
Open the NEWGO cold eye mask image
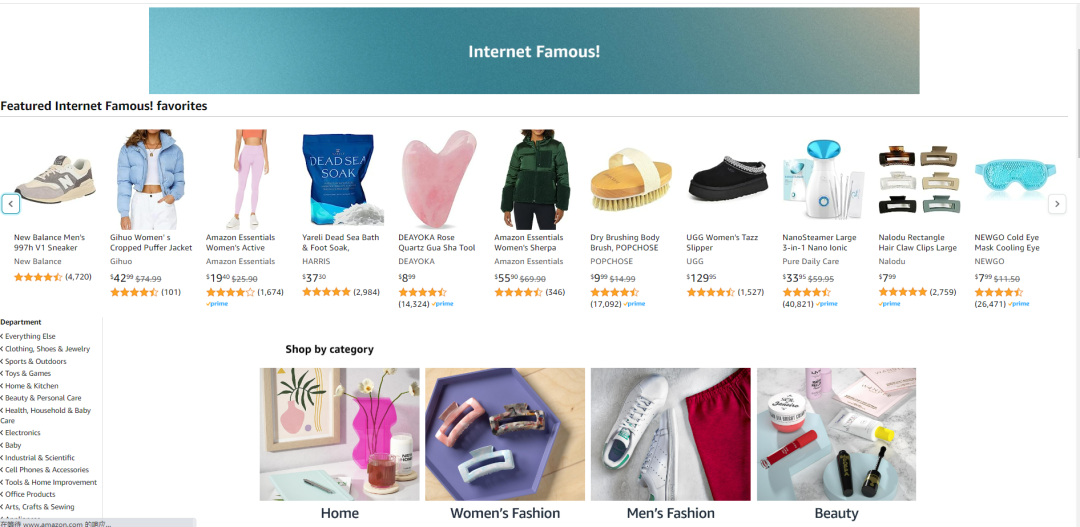1009,178
